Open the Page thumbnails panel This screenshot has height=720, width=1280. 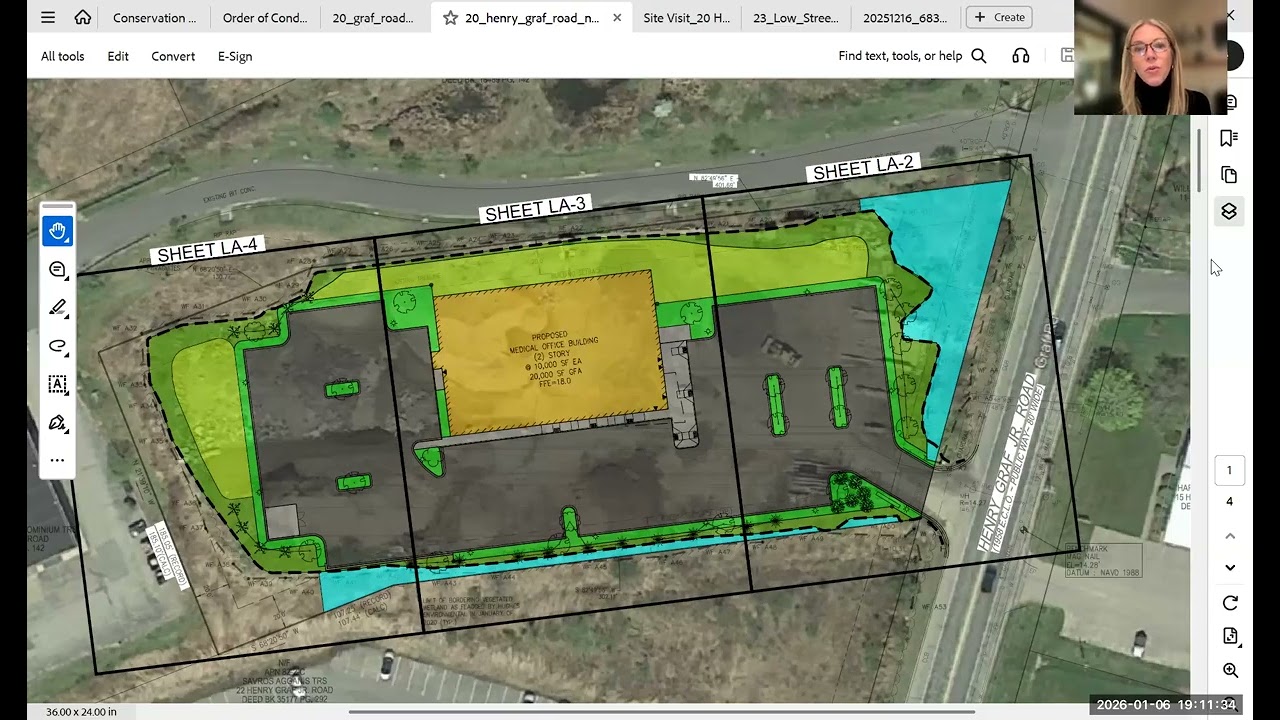(x=1230, y=175)
